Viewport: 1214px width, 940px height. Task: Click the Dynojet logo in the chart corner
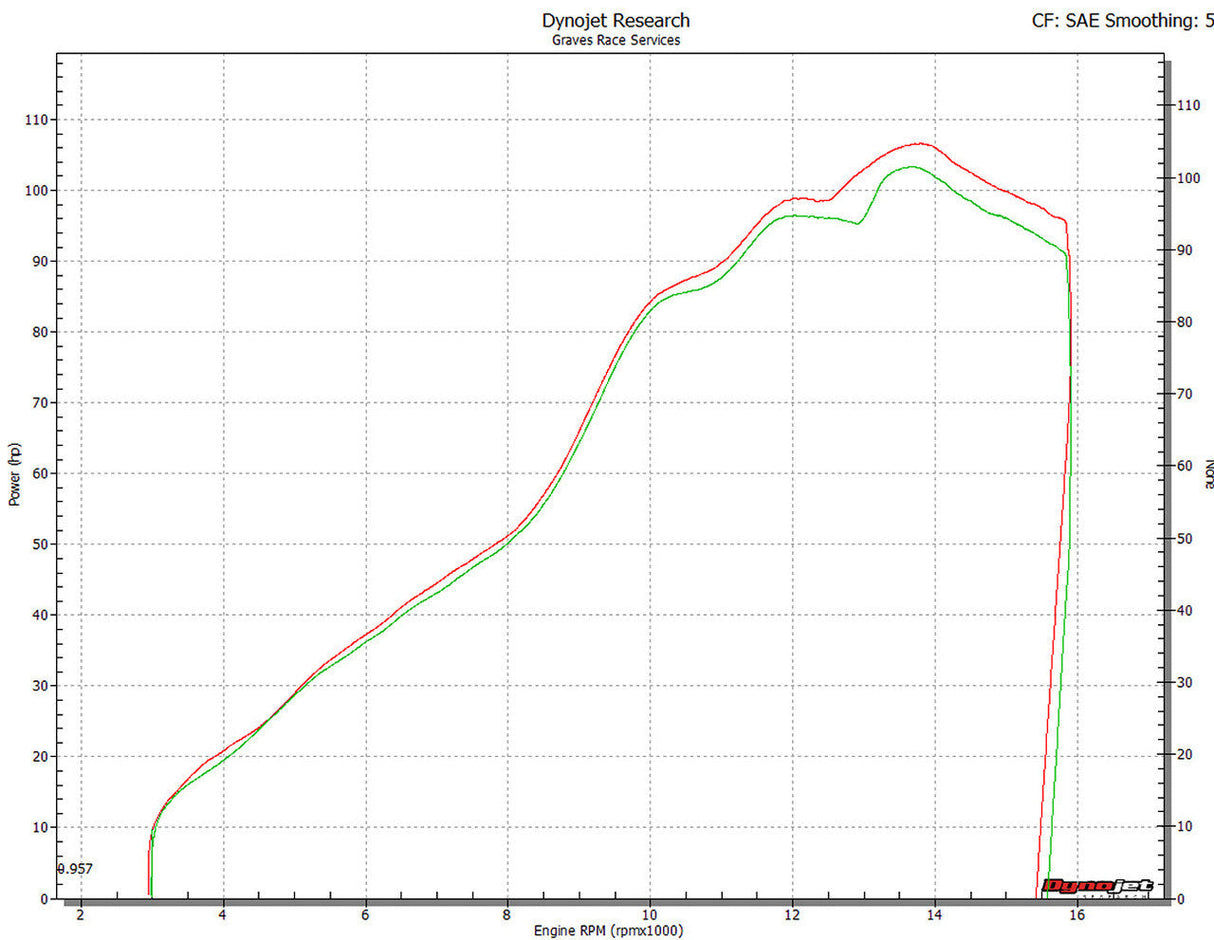coord(1097,886)
